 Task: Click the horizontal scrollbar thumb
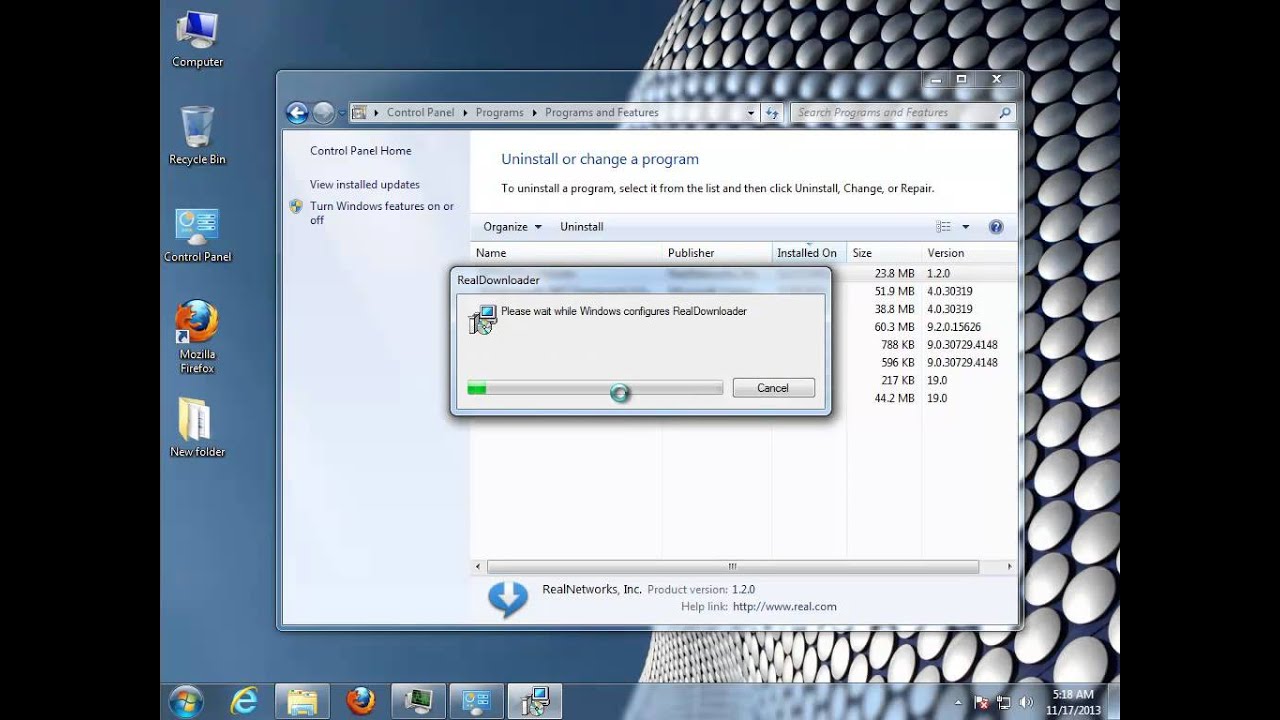coord(732,567)
